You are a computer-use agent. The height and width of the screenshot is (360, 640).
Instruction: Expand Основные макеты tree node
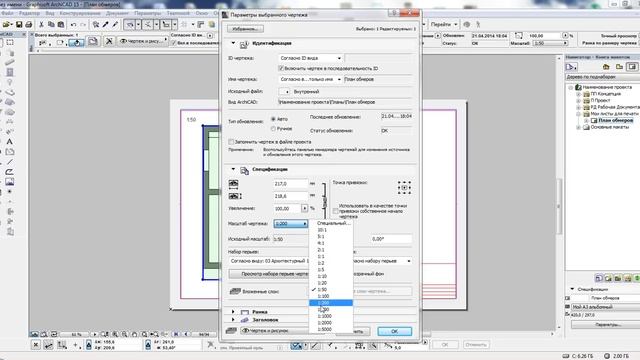click(578, 127)
